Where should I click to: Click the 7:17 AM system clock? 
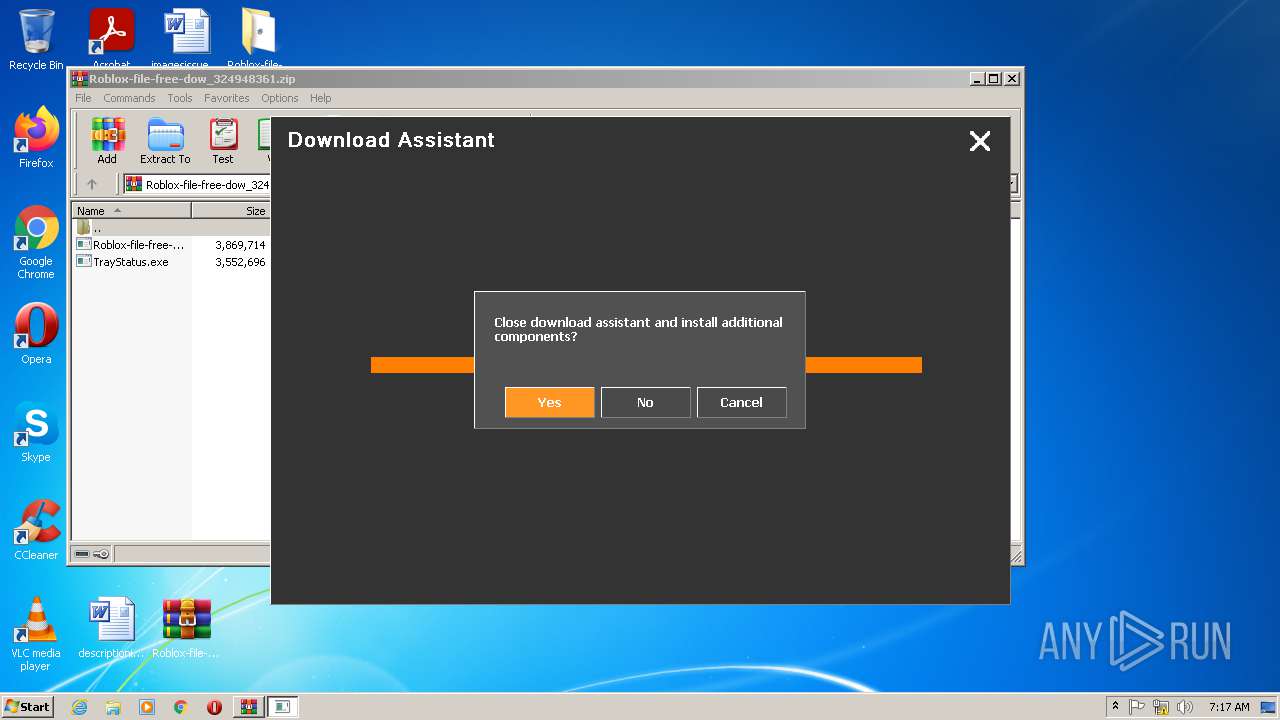tap(1229, 707)
